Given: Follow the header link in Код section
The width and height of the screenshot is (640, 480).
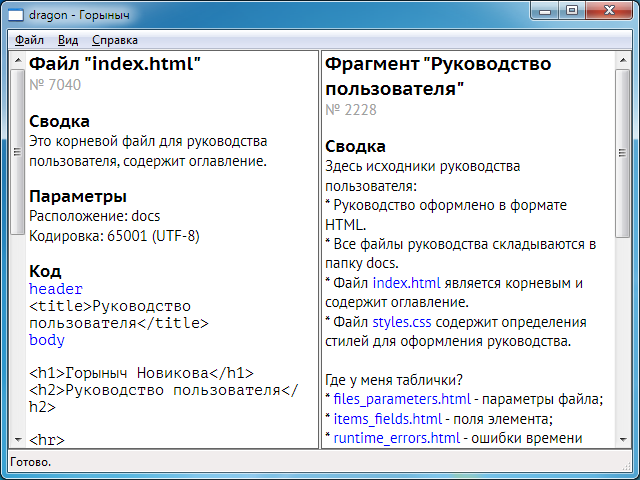Looking at the screenshot, I should tap(56, 289).
